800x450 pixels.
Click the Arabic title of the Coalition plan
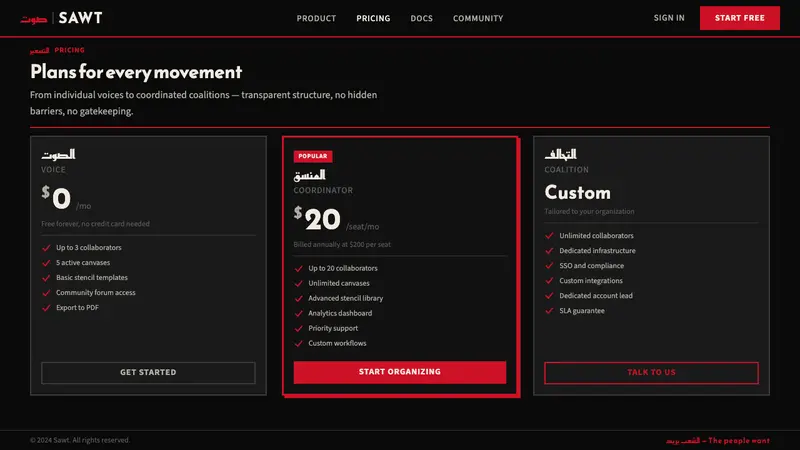click(x=560, y=154)
